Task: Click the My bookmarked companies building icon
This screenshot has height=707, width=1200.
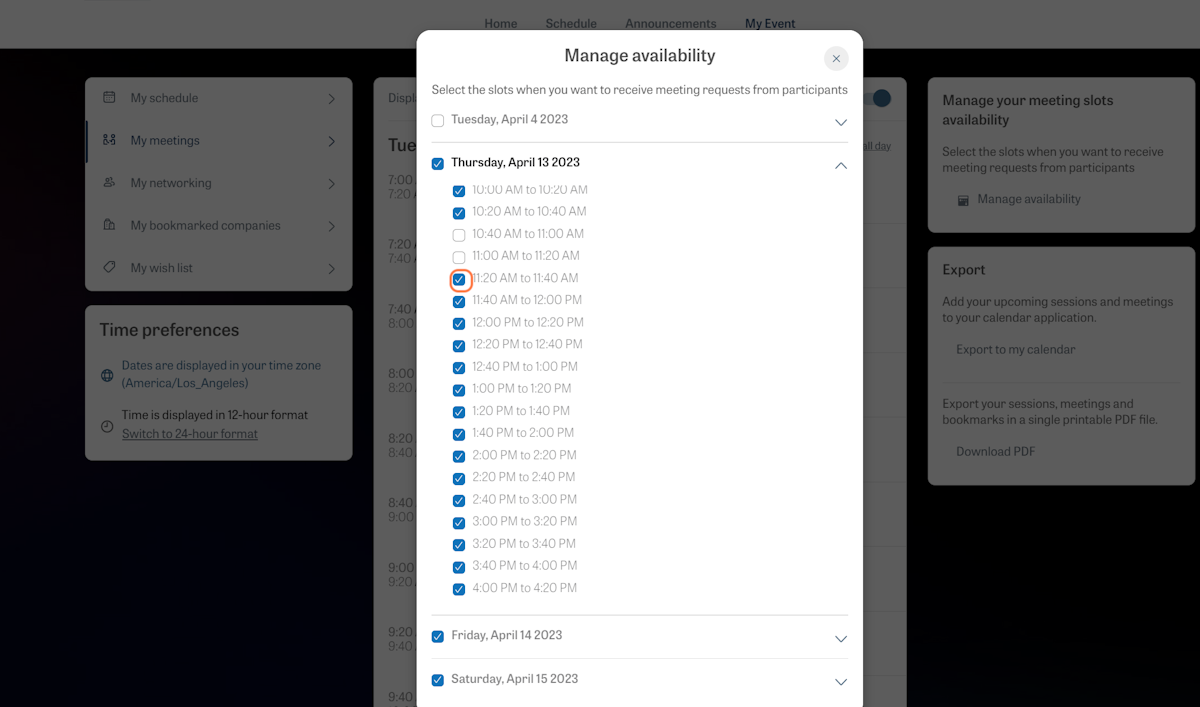Action: (x=109, y=226)
